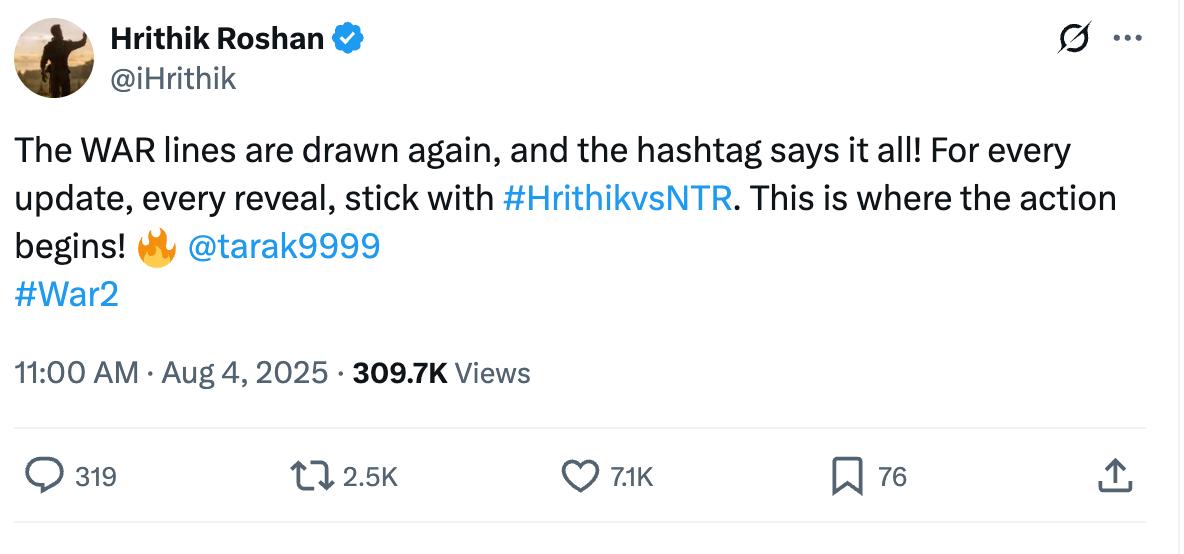This screenshot has height=554, width=1184.
Task: Click the reply speech bubble icon
Action: coord(44,476)
